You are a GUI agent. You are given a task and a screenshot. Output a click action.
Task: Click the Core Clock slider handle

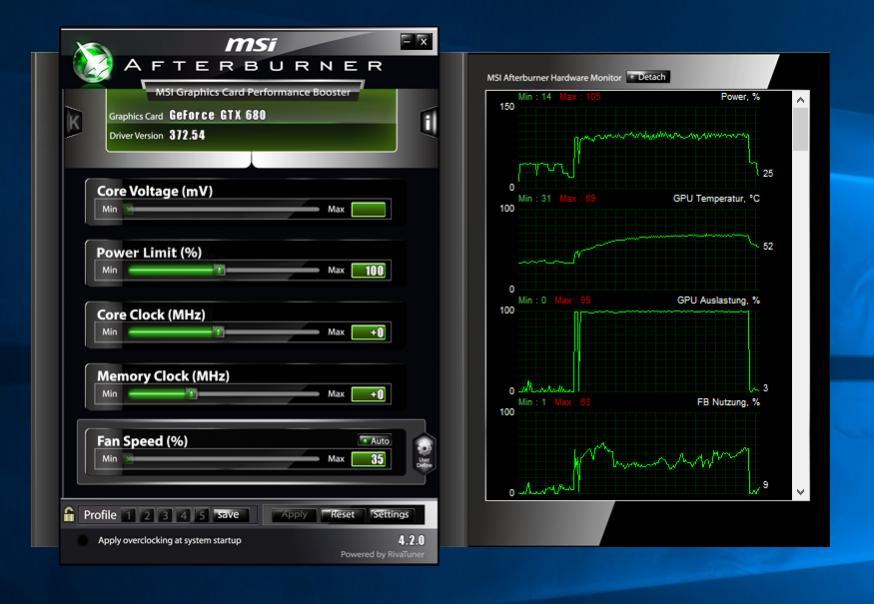point(218,332)
